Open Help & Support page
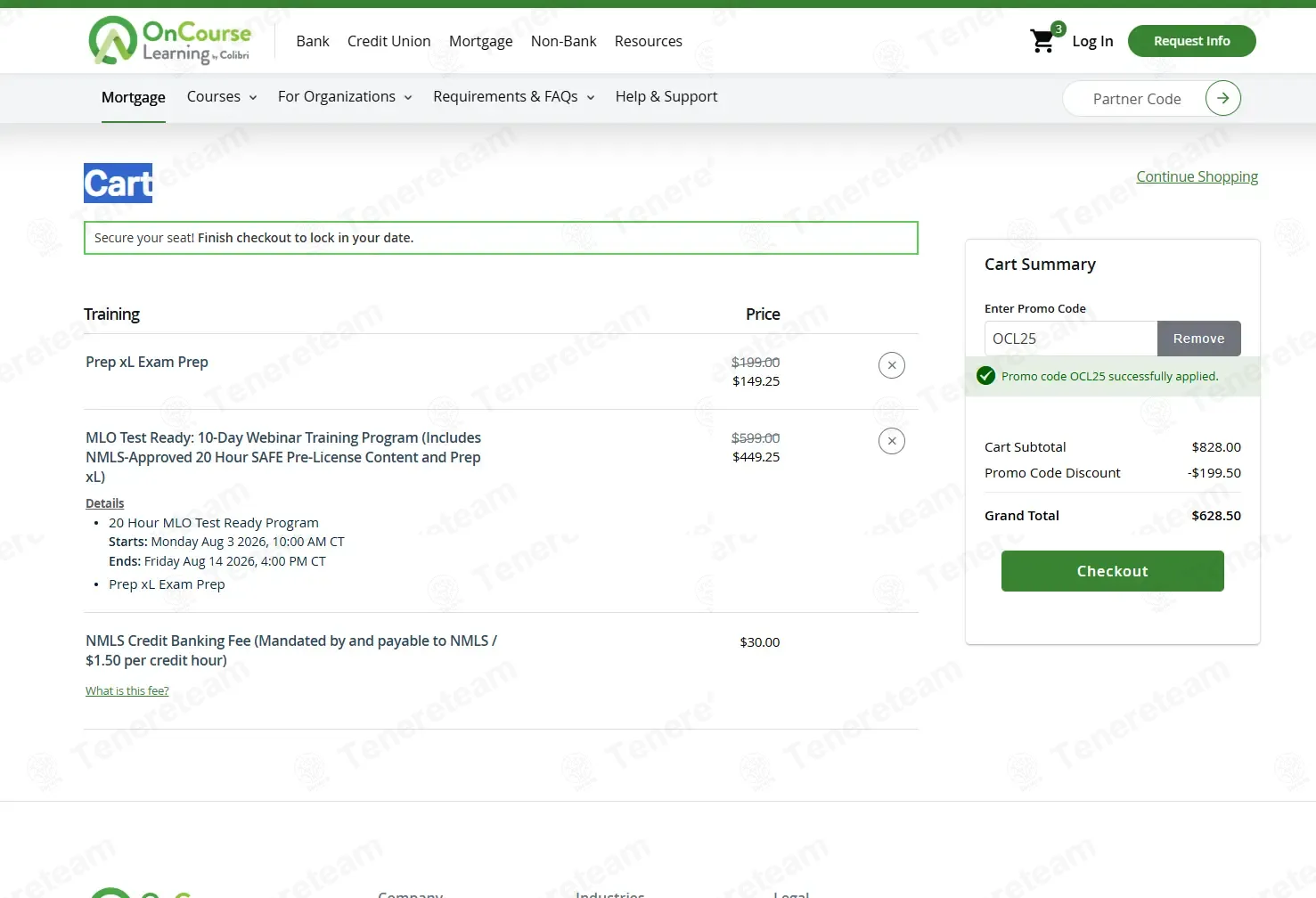 pos(666,97)
